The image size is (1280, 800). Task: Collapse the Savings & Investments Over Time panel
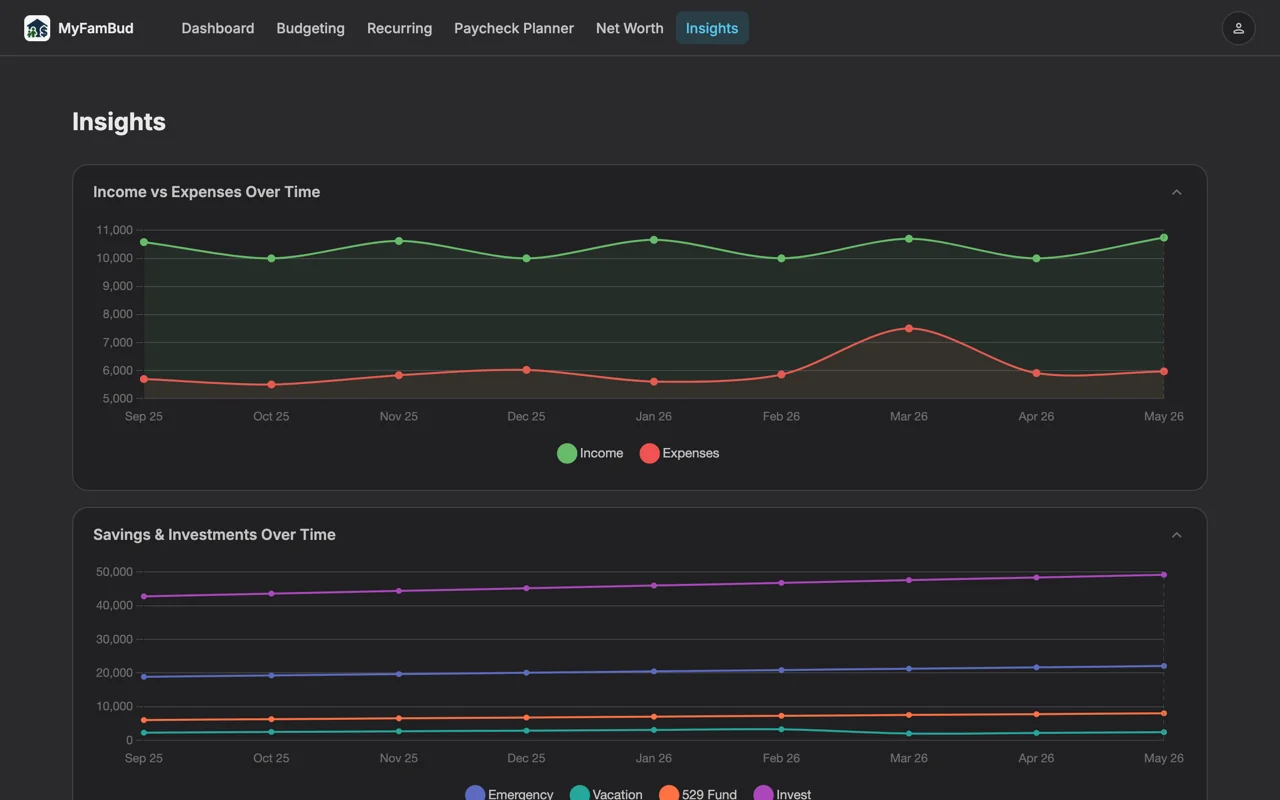(x=1176, y=535)
